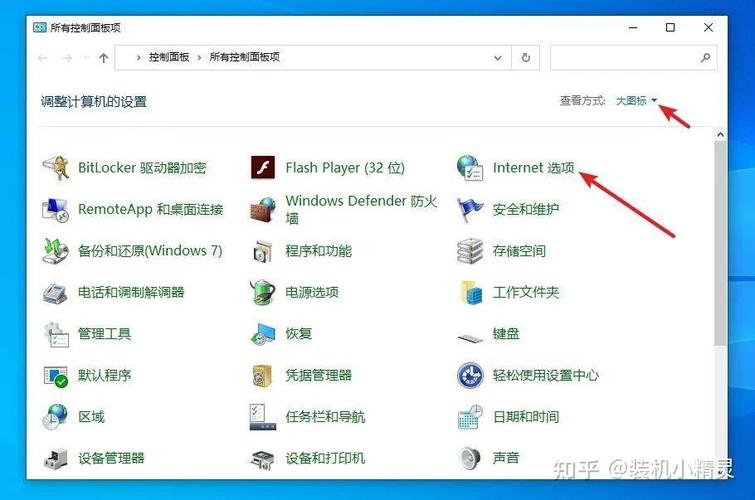Open the Internet 选项 text link
Viewport: 755px width, 500px height.
534,168
